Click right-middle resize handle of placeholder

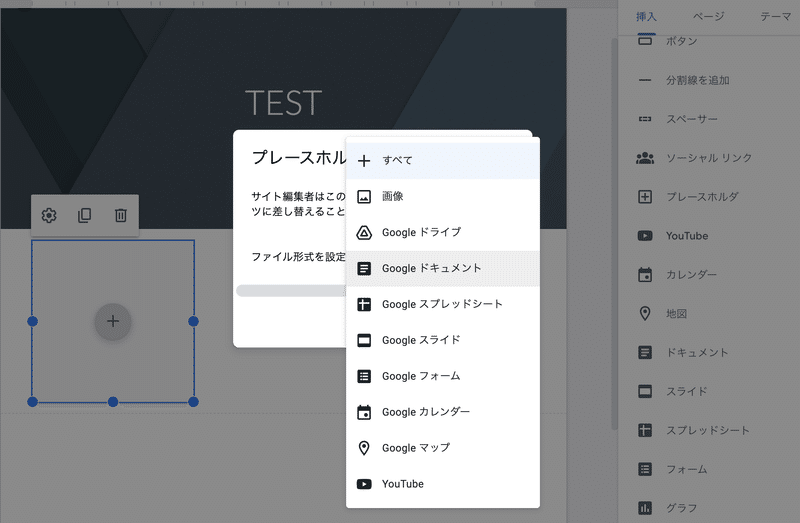tap(193, 321)
